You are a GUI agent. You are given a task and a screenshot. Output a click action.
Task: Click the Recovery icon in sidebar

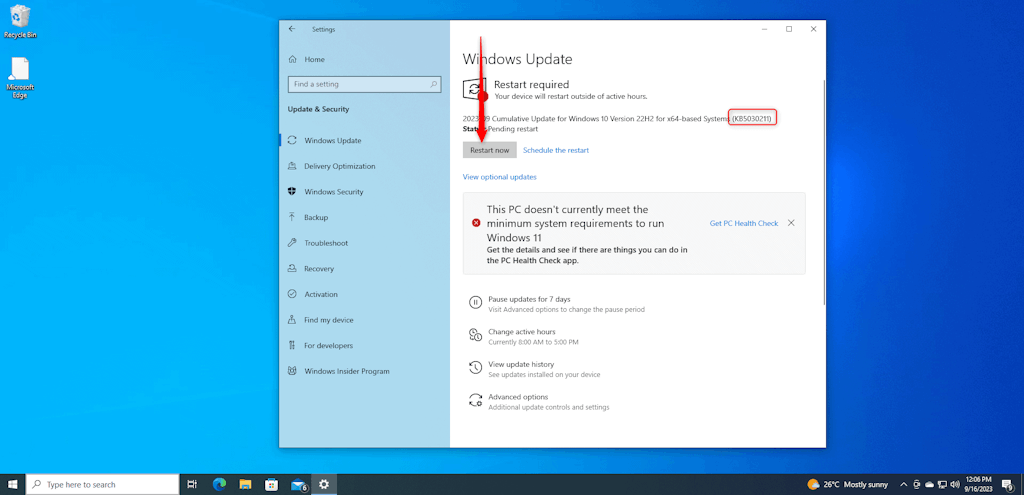tap(293, 268)
